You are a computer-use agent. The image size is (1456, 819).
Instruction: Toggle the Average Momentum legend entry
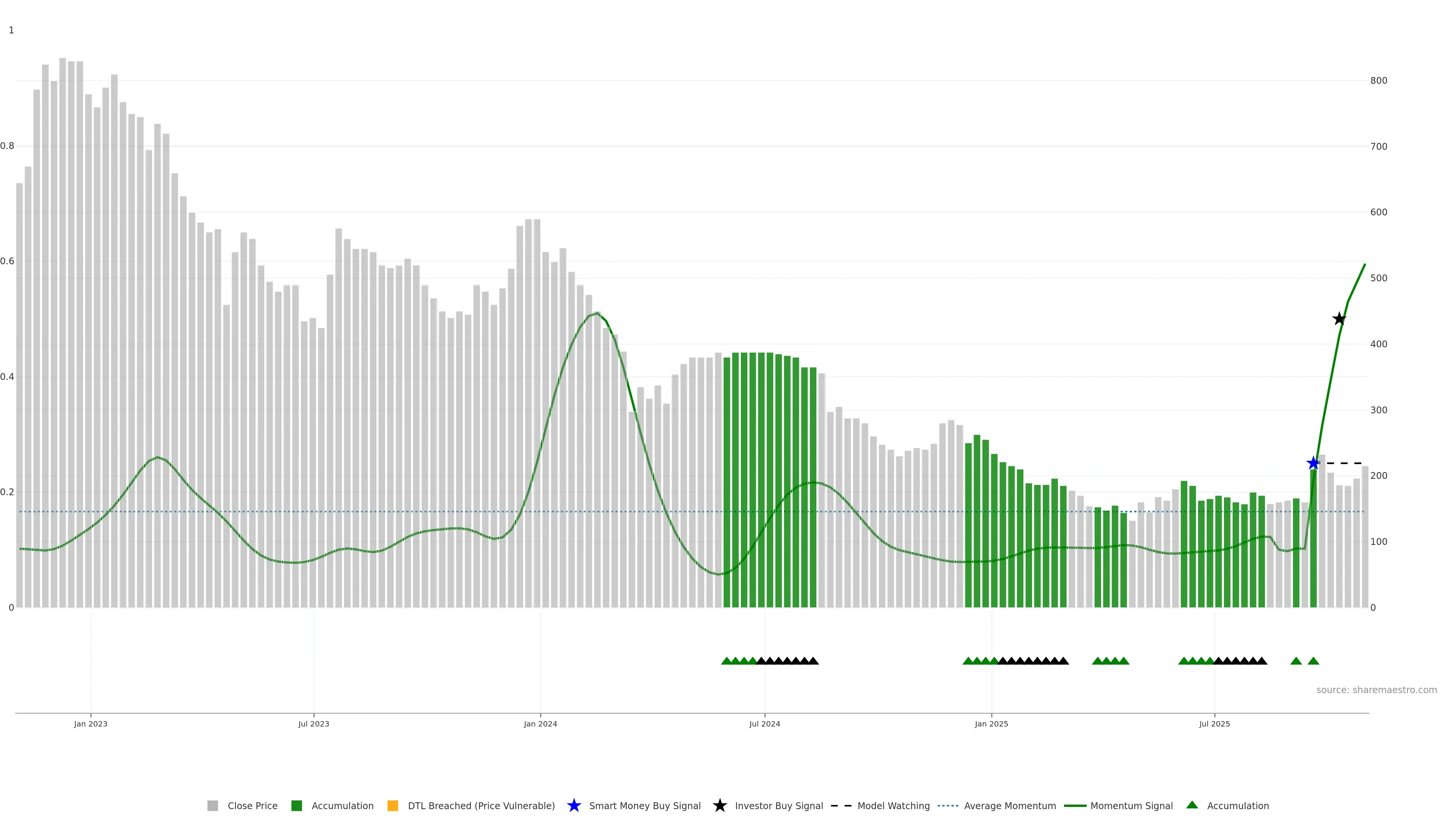point(1009,805)
